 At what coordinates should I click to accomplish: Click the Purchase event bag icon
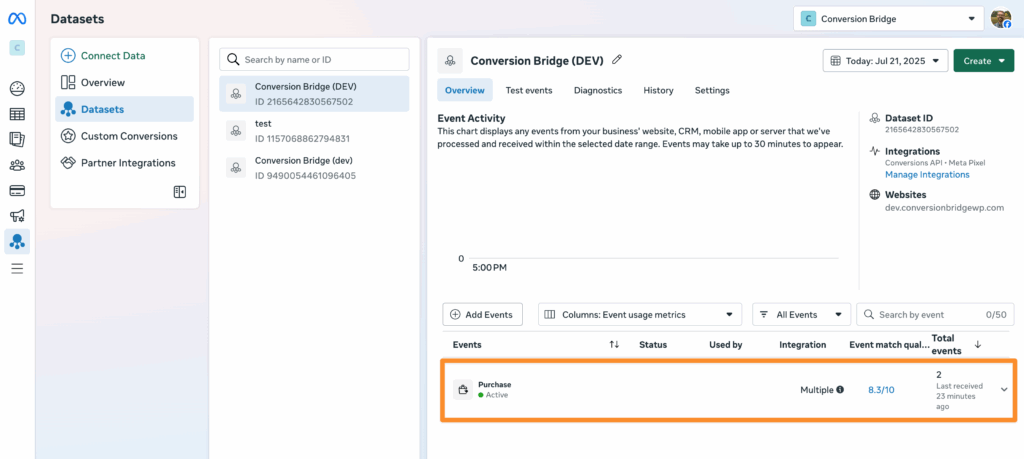[x=463, y=390]
